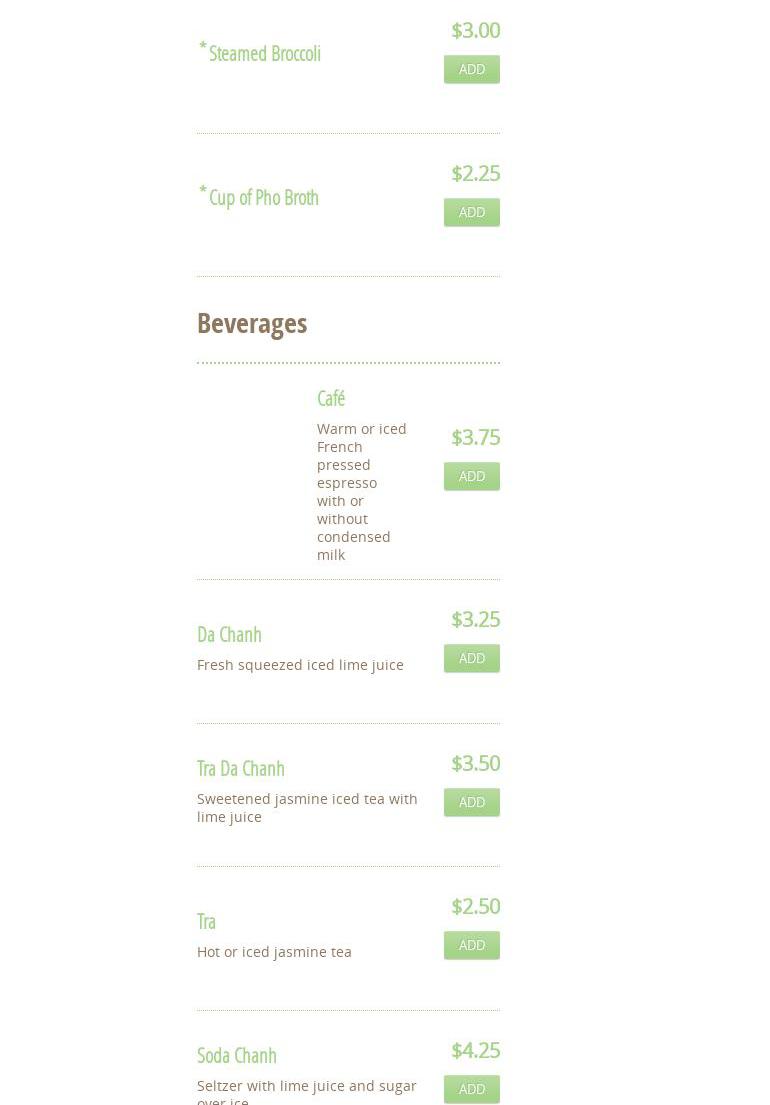Open the Steamed Broccoli item title
This screenshot has width=770, height=1105.
[x=264, y=54]
